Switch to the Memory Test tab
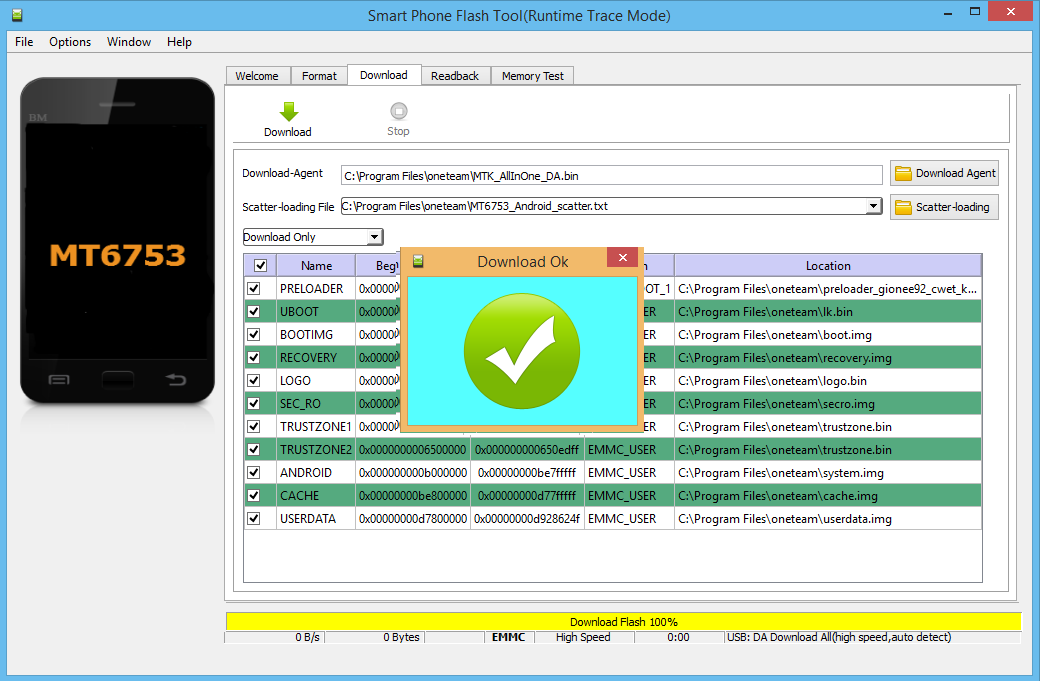The width and height of the screenshot is (1040, 681). [x=532, y=76]
